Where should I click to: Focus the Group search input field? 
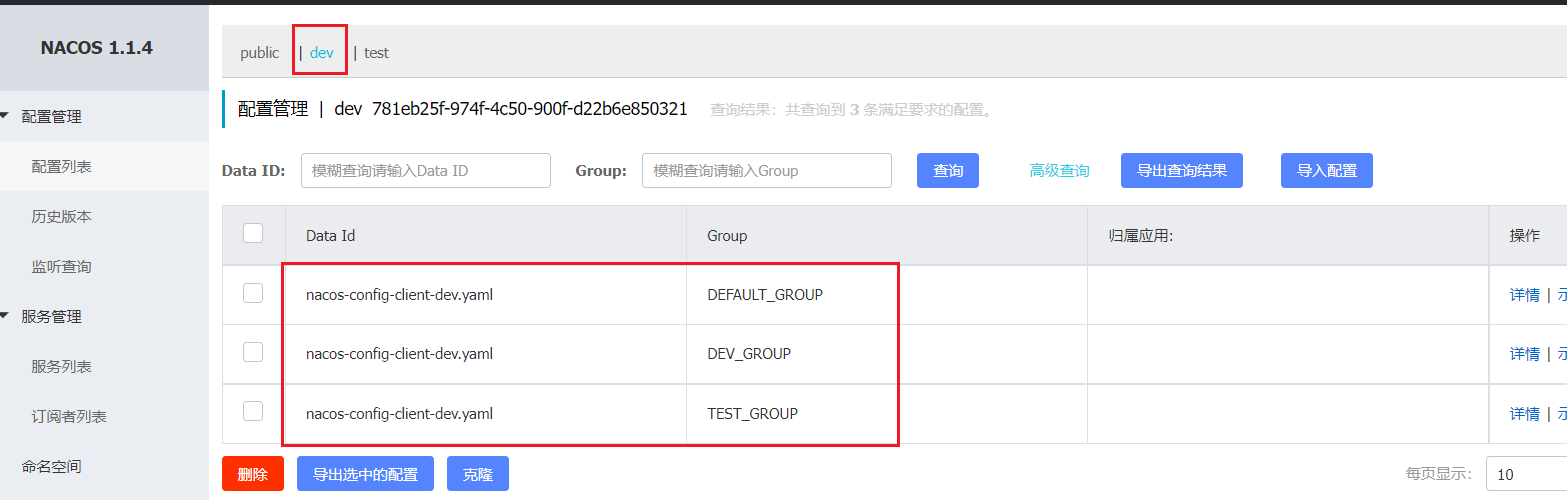tap(767, 171)
